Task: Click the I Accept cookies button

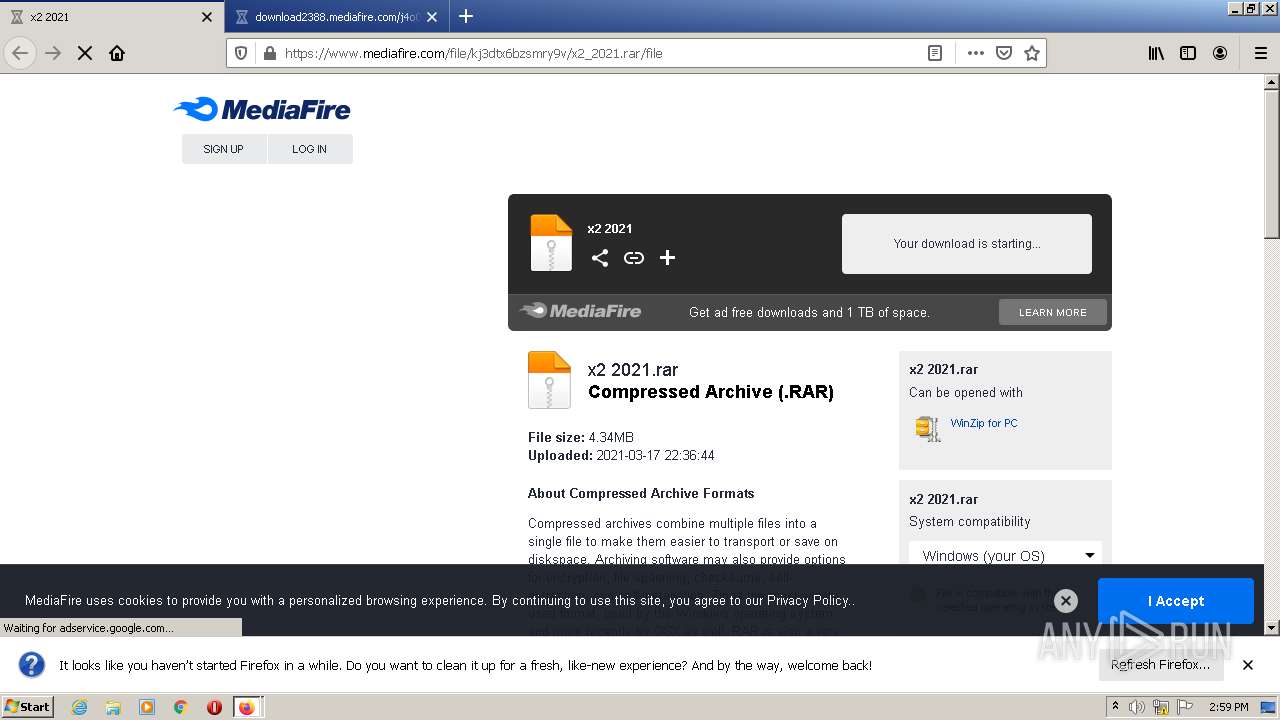Action: [x=1176, y=601]
